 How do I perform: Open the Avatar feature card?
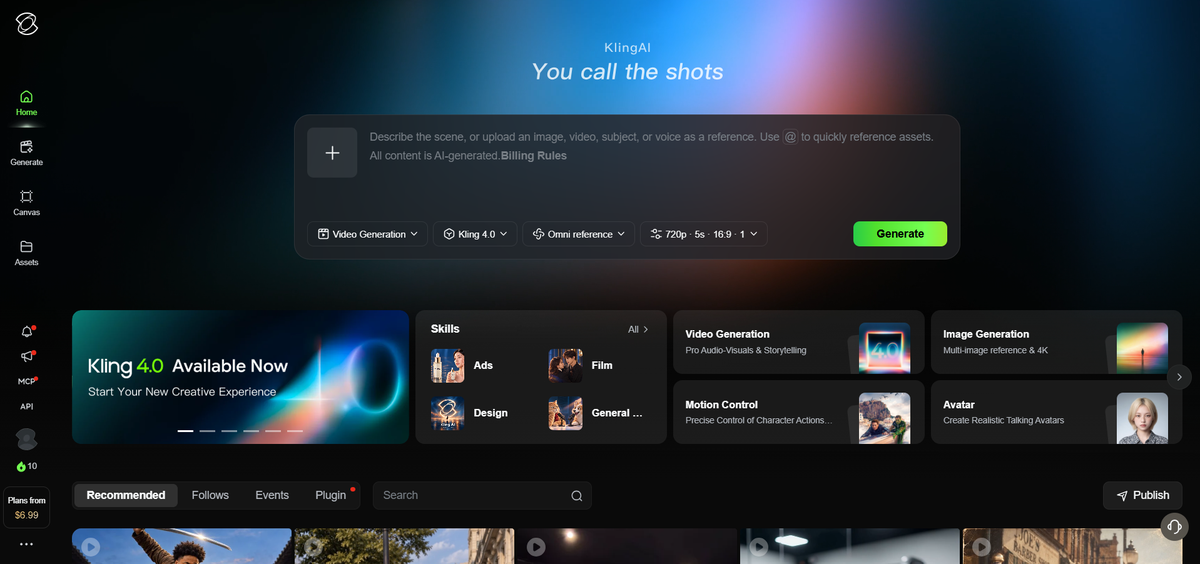click(1056, 412)
